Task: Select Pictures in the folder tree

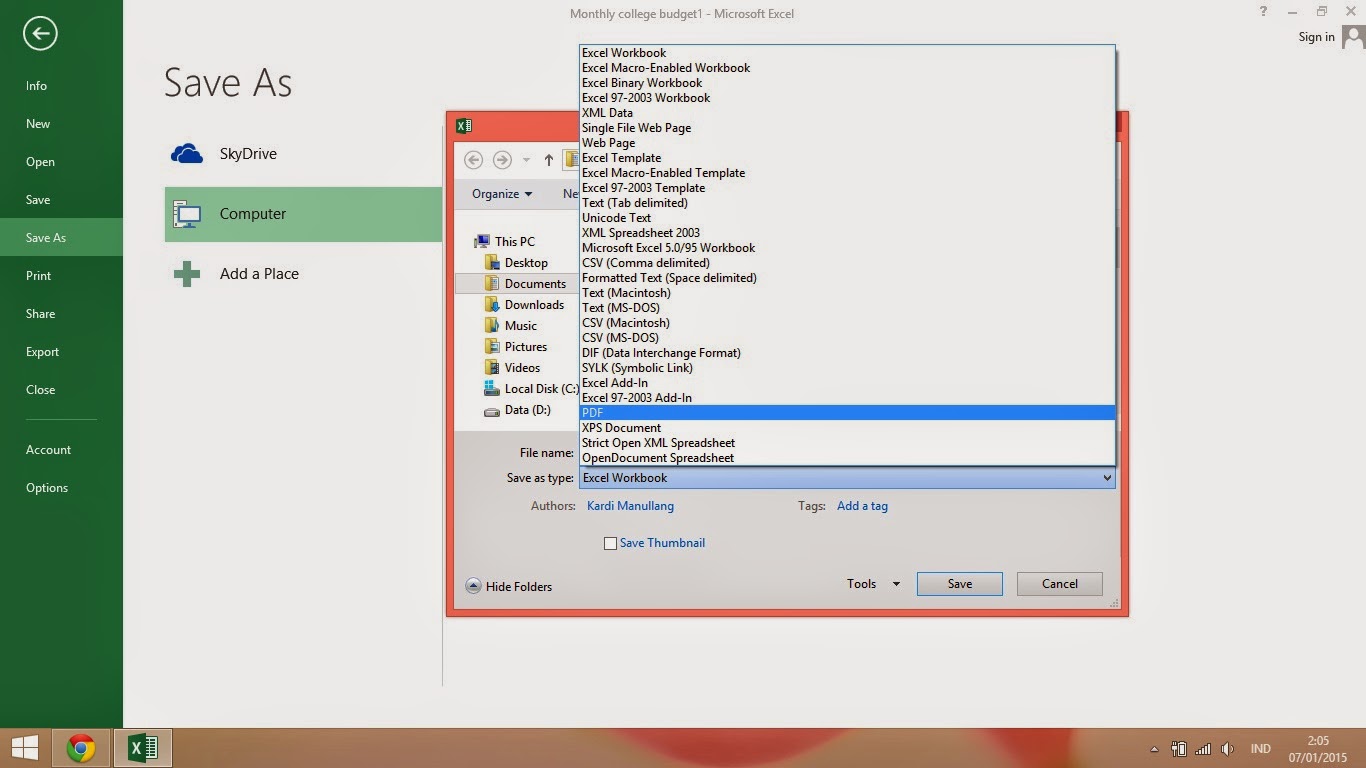Action: [x=515, y=347]
